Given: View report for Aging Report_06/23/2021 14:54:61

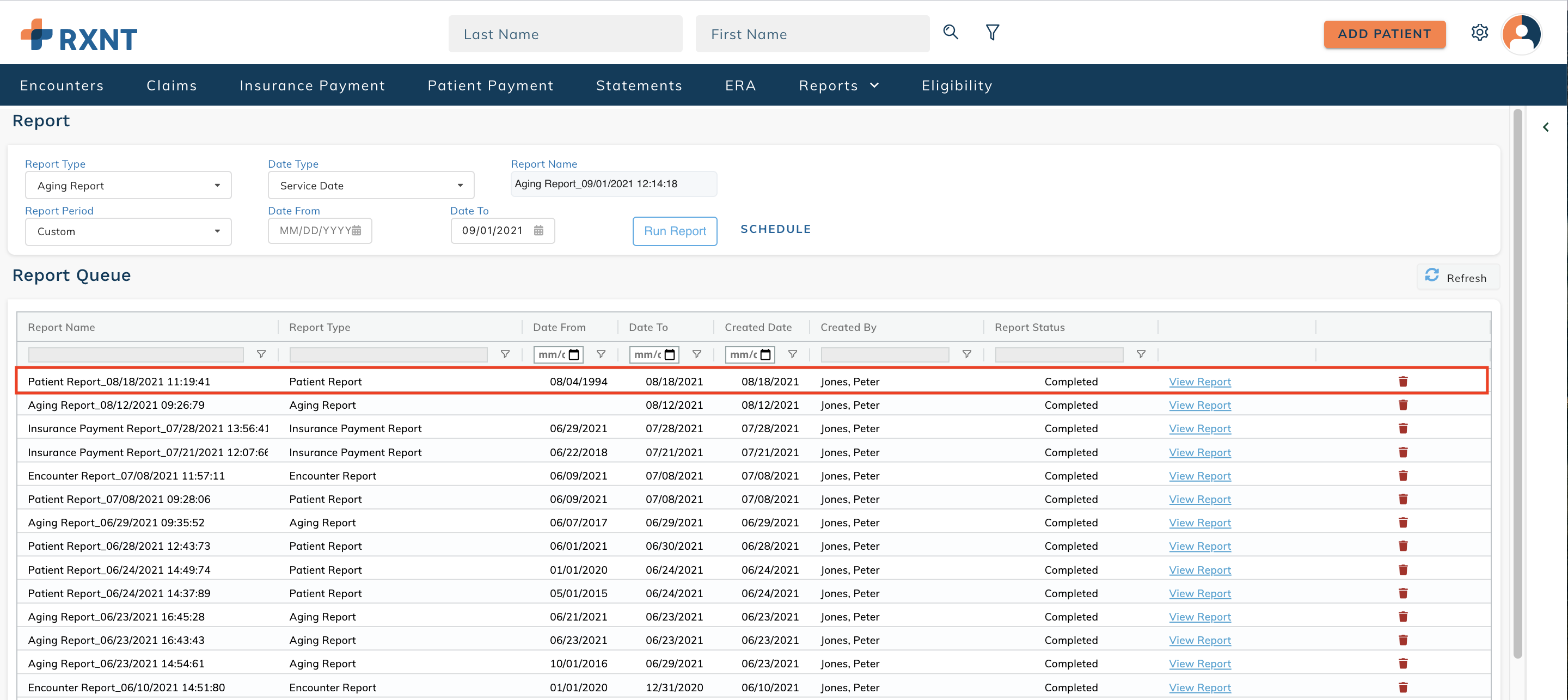Looking at the screenshot, I should click(x=1199, y=664).
